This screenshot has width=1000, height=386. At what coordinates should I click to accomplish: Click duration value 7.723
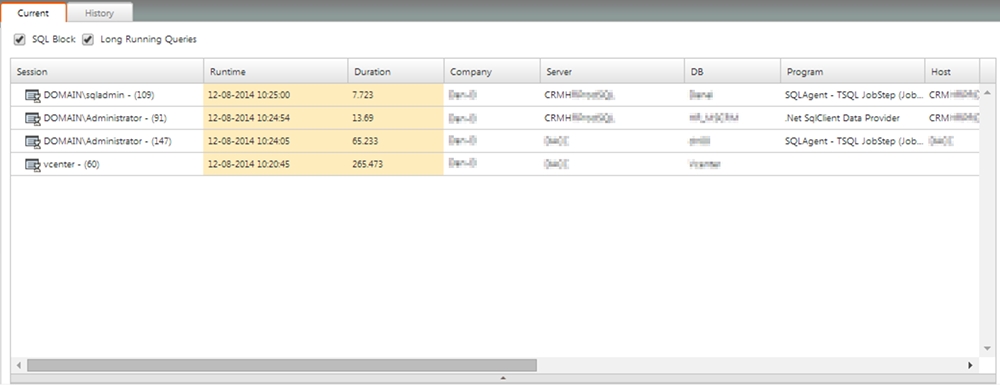click(x=362, y=95)
